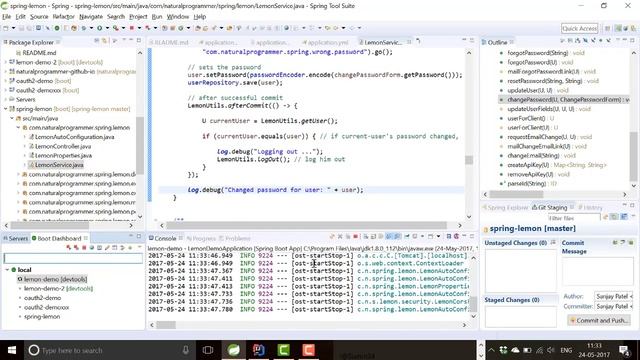Minimize the Outline view
The image size is (640, 360).
(624, 41)
